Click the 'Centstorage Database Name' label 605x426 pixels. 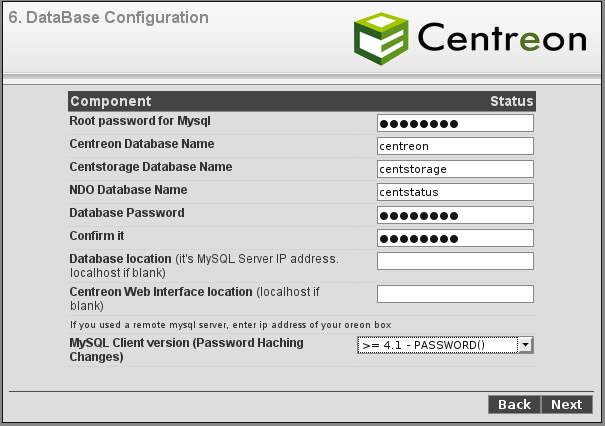pos(151,167)
